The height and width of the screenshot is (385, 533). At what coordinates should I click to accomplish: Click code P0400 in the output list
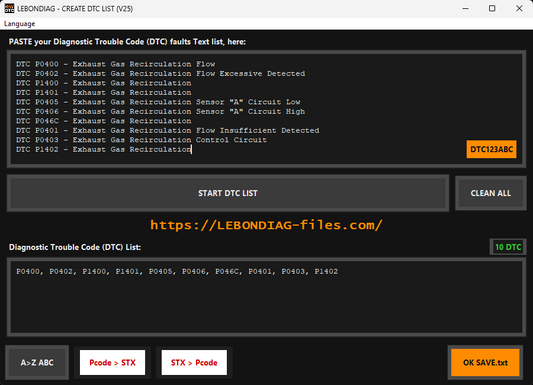click(x=28, y=272)
